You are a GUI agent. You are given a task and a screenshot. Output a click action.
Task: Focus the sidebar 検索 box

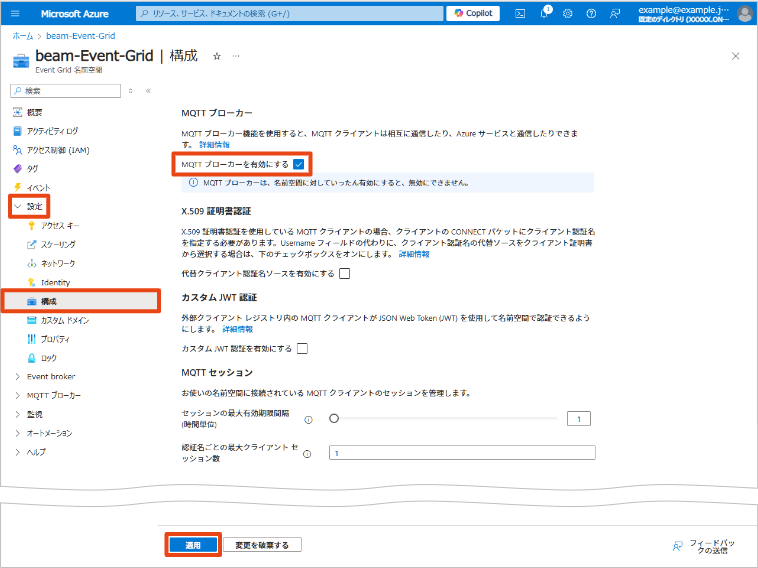pyautogui.click(x=65, y=91)
